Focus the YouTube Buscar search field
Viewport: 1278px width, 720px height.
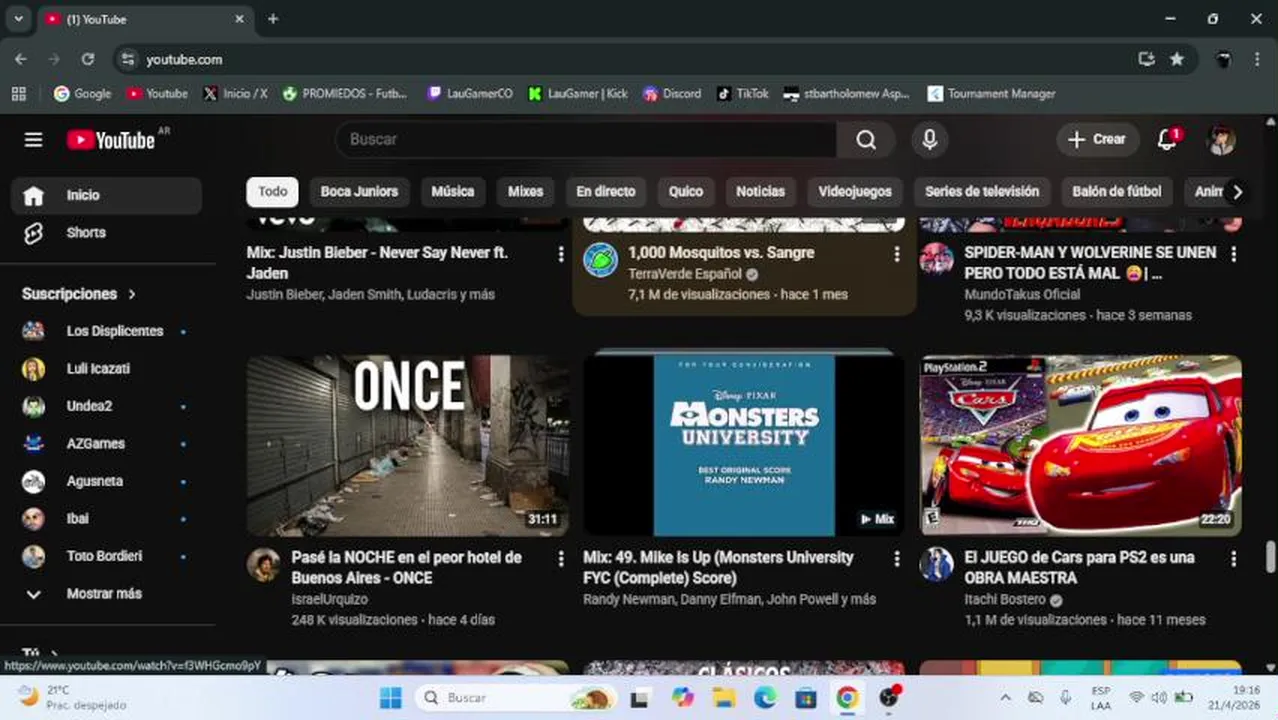[586, 140]
